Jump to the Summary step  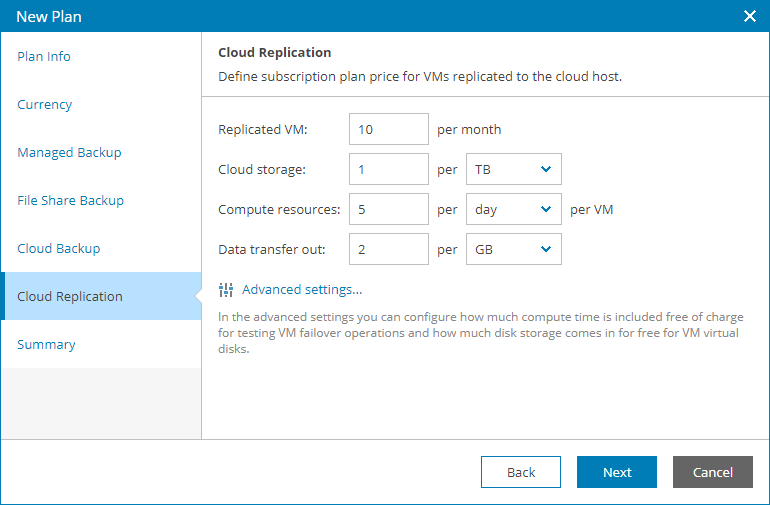tap(46, 345)
